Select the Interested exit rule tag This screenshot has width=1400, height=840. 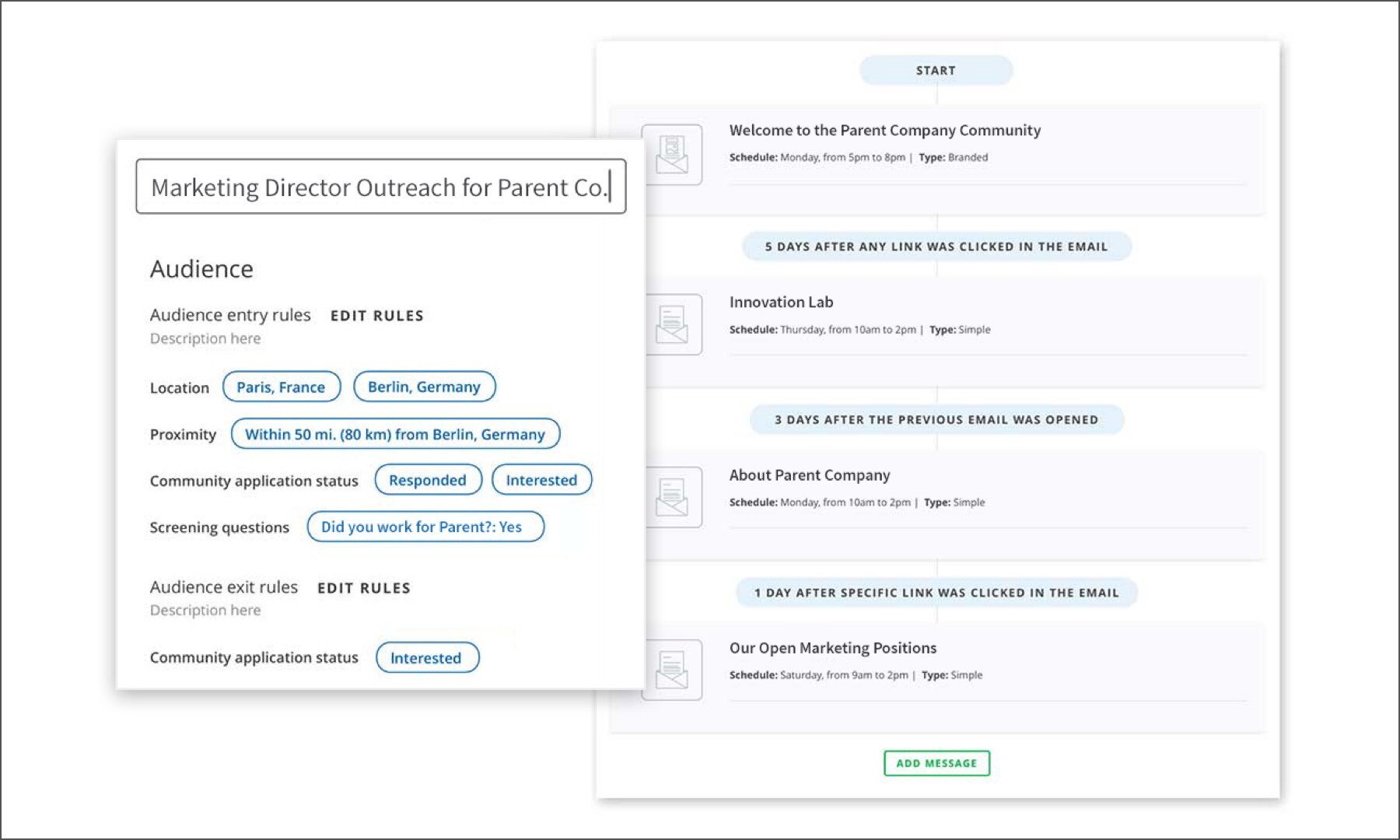427,658
